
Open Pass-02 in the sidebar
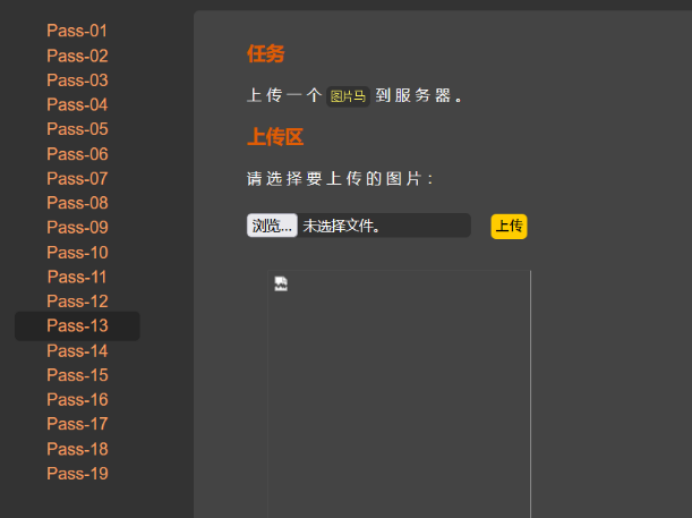[x=77, y=56]
